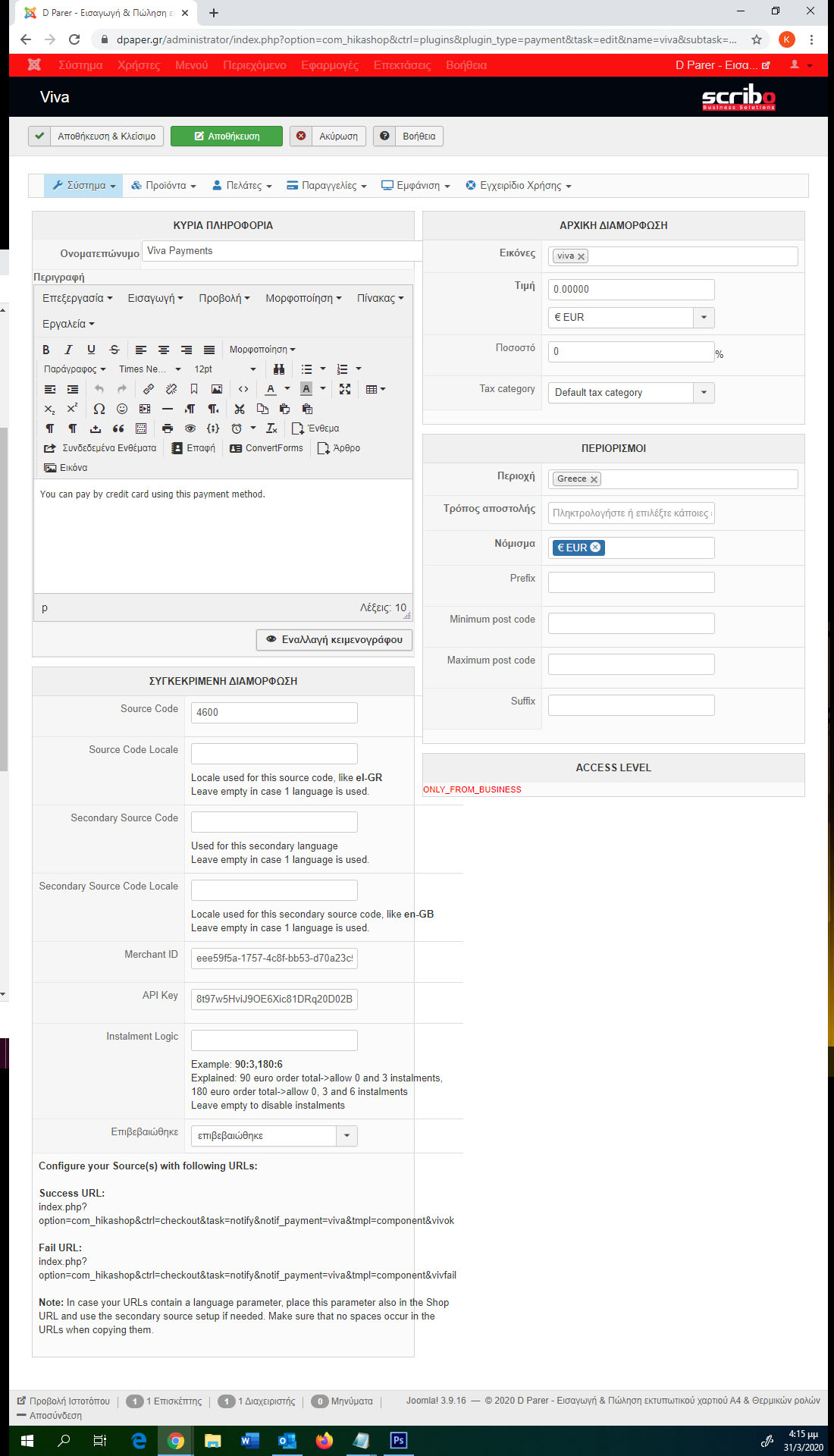Insert a hyperlink in the editor
Image resolution: width=834 pixels, height=1456 pixels.
(149, 389)
